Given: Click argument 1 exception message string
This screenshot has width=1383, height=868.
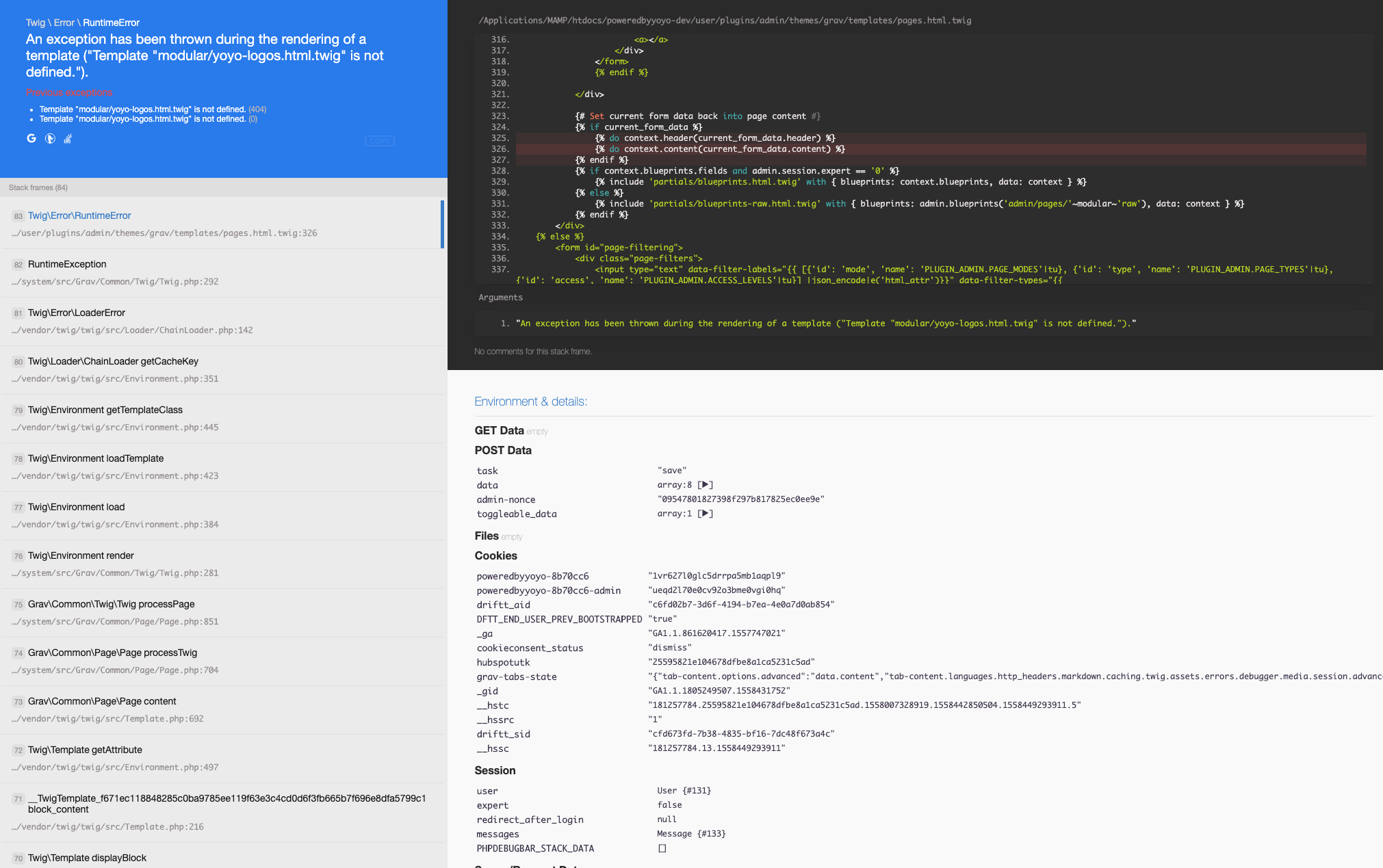Looking at the screenshot, I should click(826, 324).
